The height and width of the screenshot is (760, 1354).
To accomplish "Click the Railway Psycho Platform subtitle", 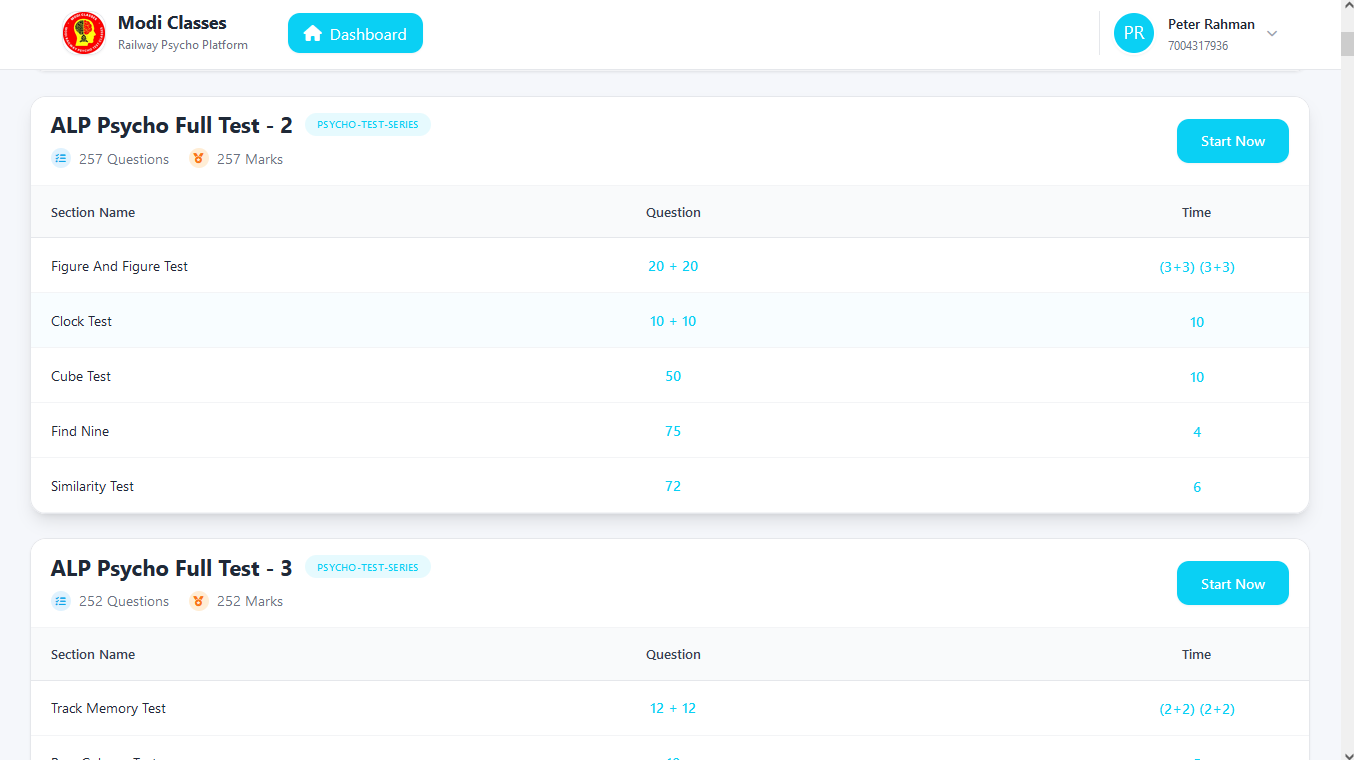I will pyautogui.click(x=183, y=45).
